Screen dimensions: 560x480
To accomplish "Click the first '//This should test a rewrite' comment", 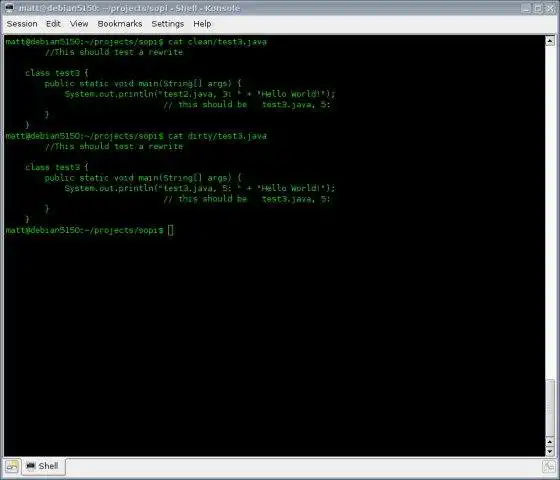I will [x=114, y=52].
